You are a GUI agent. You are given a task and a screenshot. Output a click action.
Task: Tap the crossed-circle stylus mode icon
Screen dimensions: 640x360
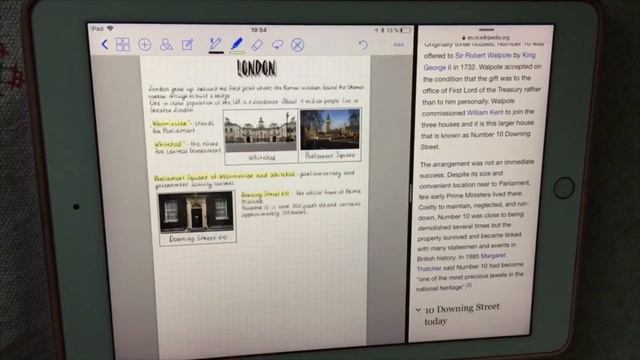(x=298, y=45)
